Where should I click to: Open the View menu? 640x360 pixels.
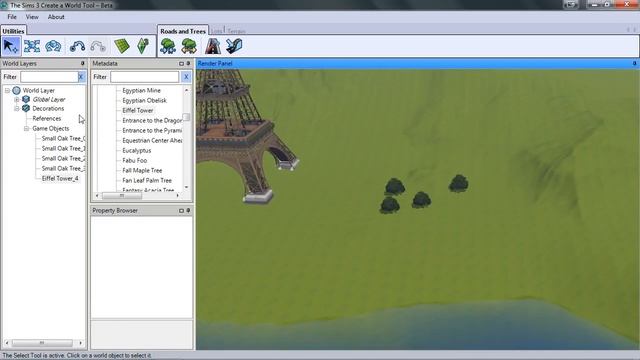(x=32, y=17)
